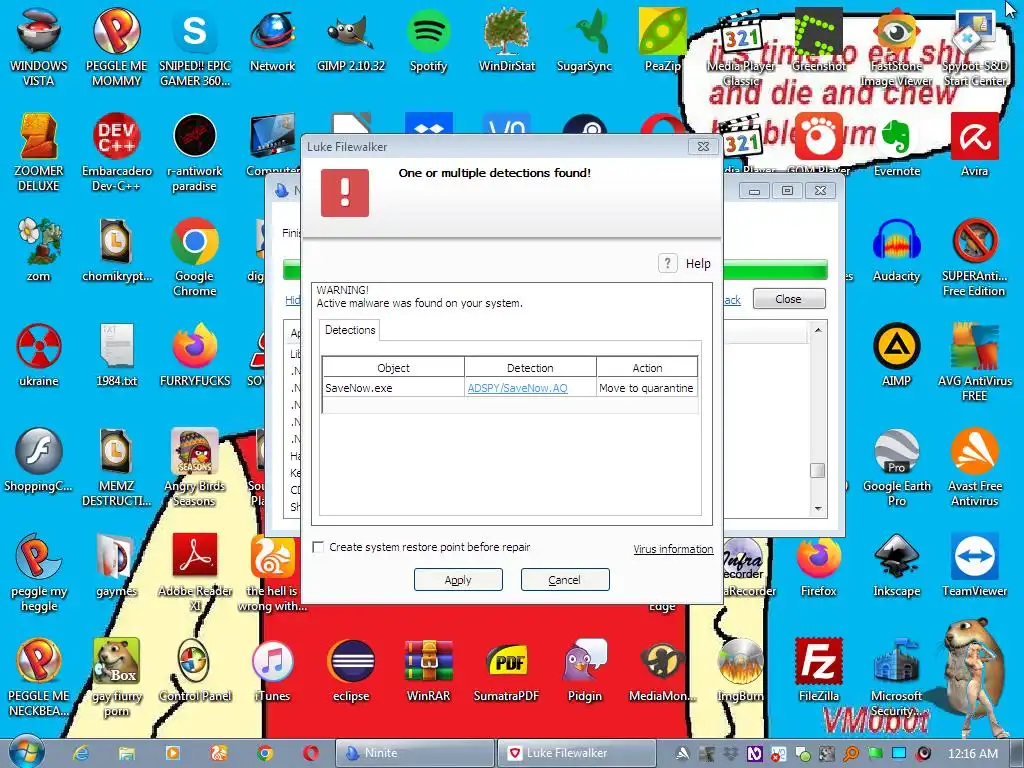Launch AIMP desktop icon
This screenshot has width=1024, height=768.
click(897, 356)
